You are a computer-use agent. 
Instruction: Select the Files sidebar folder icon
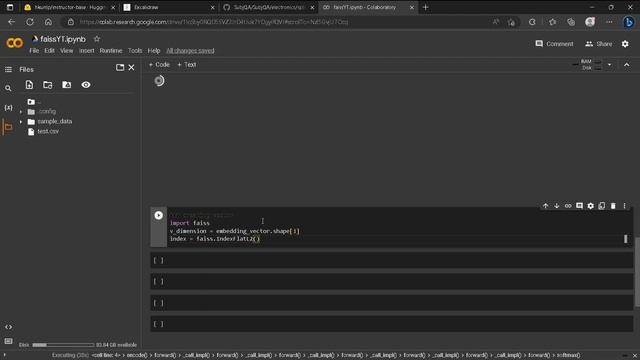(8, 127)
